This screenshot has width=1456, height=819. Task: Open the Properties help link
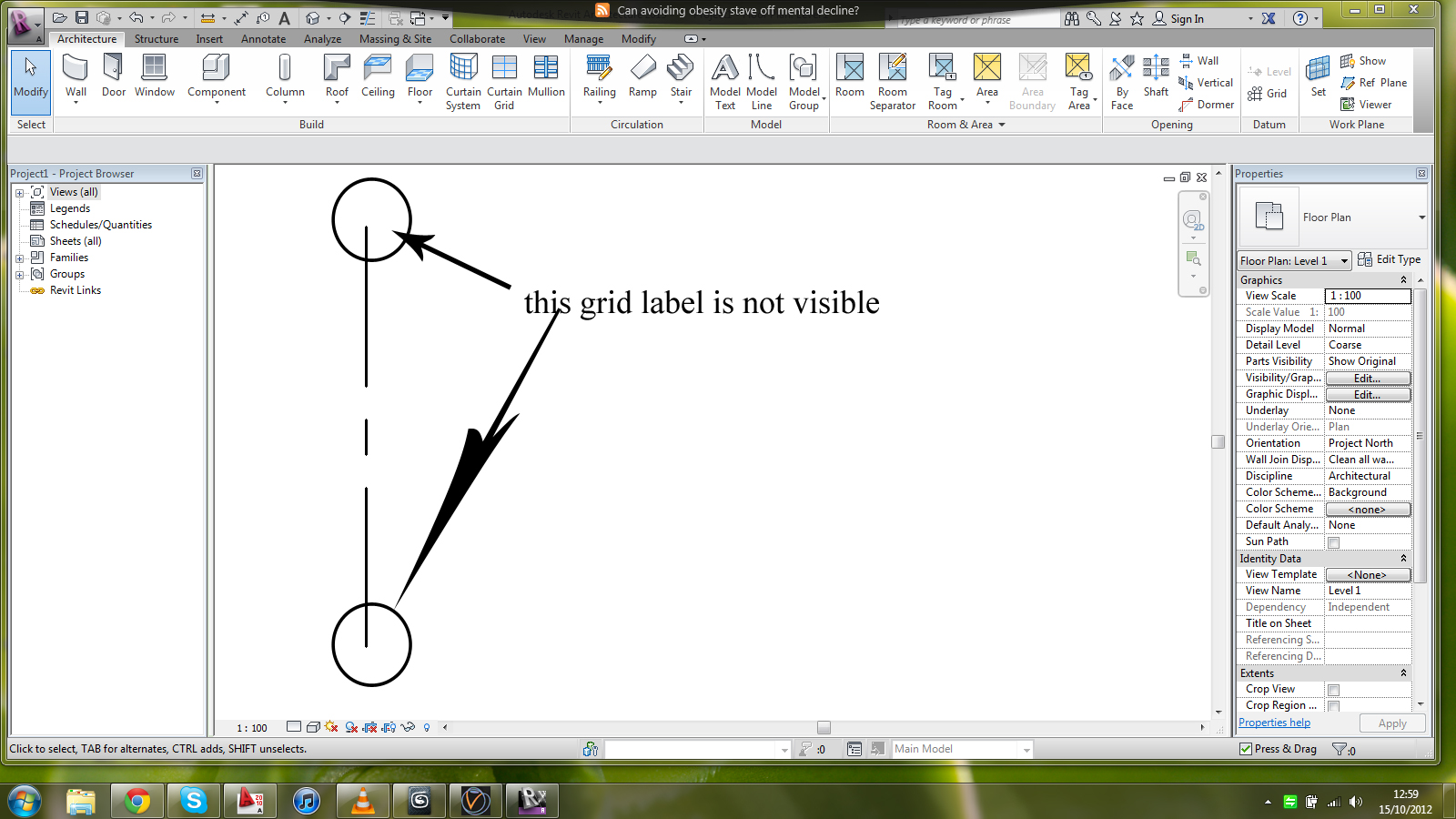pos(1274,723)
